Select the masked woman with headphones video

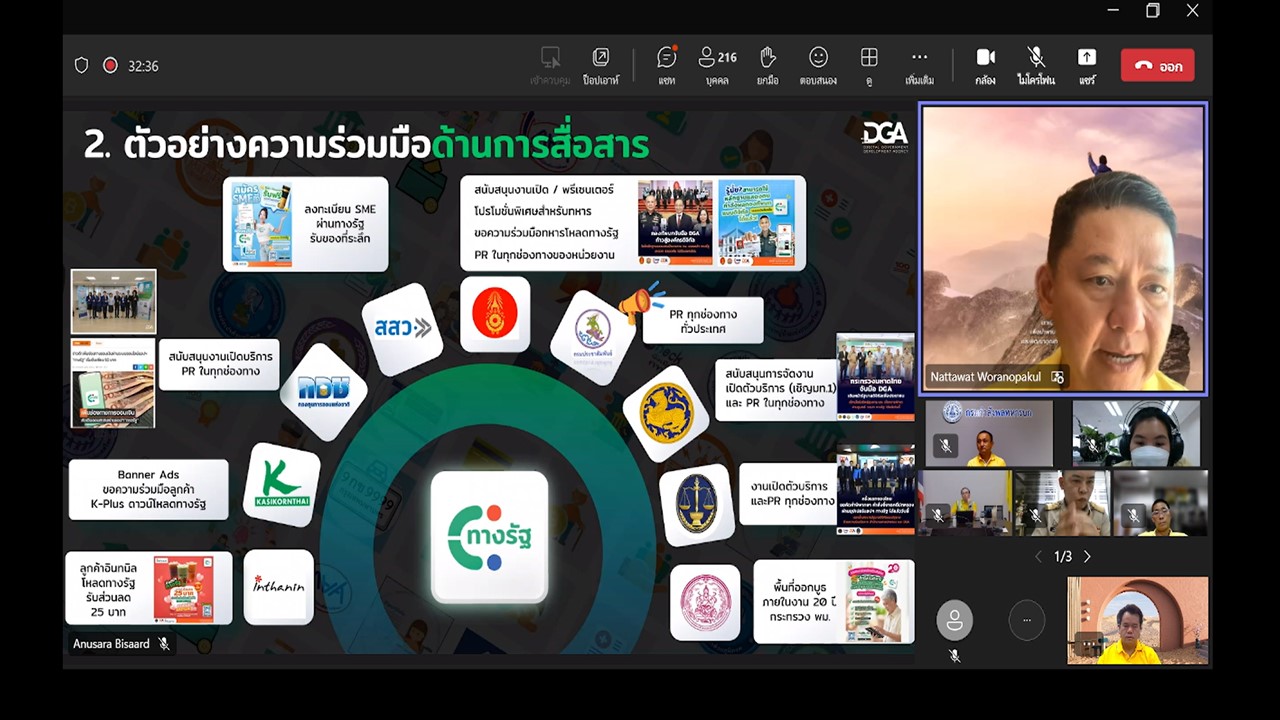point(1136,433)
